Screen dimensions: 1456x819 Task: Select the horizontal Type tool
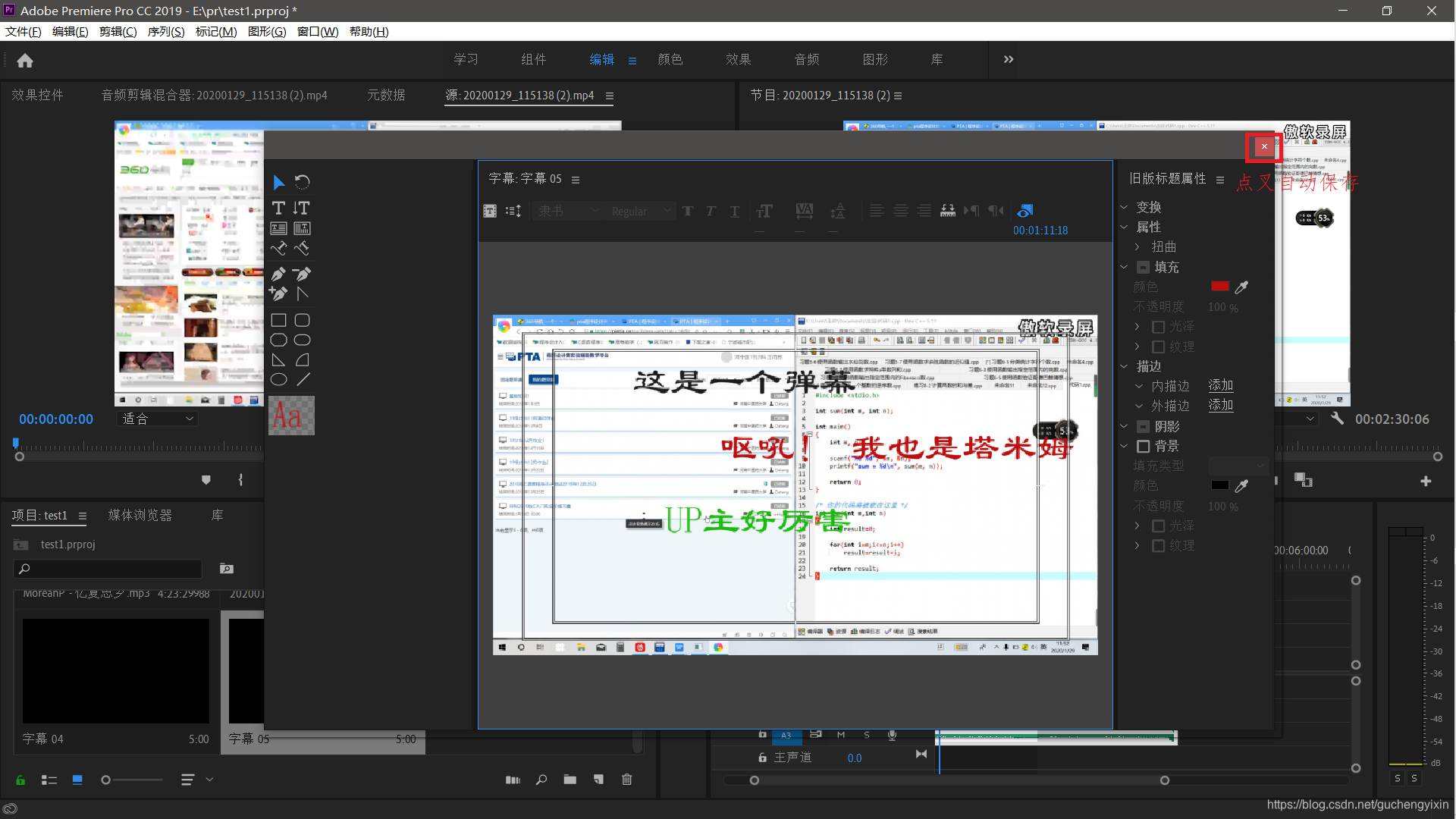[x=278, y=208]
